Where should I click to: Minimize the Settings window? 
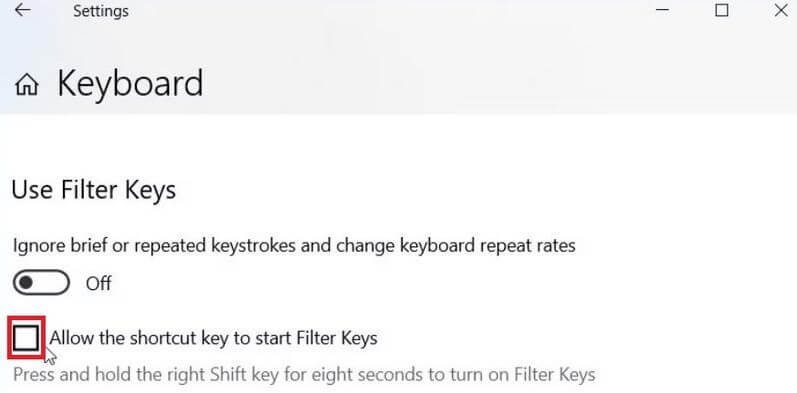(x=662, y=10)
